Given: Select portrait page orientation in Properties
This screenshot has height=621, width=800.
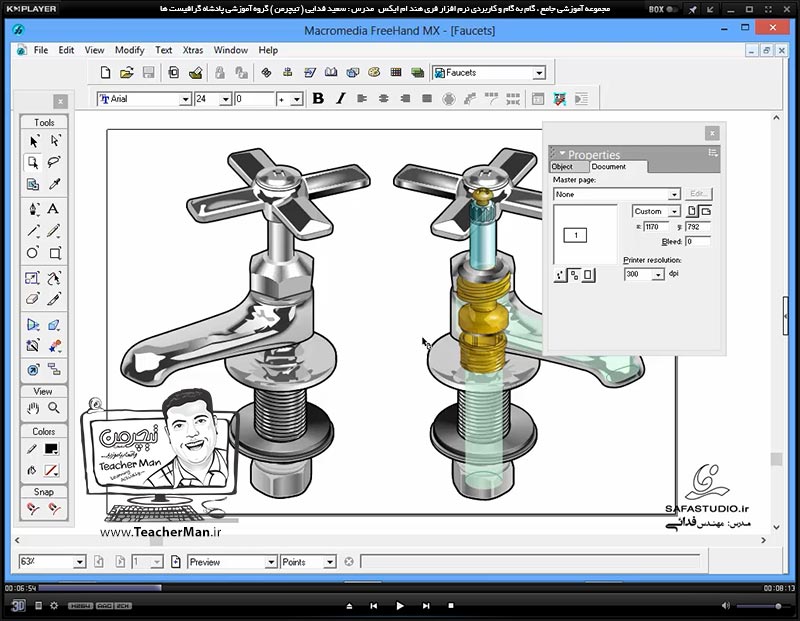Looking at the screenshot, I should pyautogui.click(x=691, y=211).
